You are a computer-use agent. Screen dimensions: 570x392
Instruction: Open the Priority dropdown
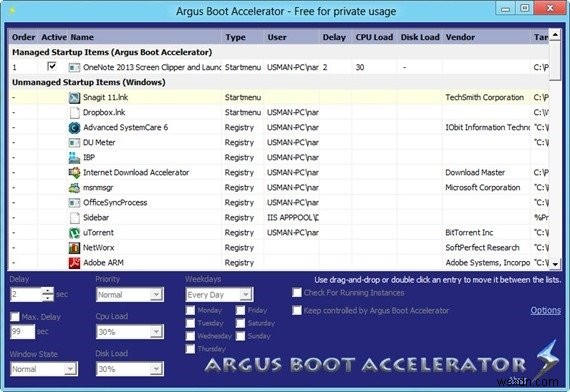(x=130, y=295)
